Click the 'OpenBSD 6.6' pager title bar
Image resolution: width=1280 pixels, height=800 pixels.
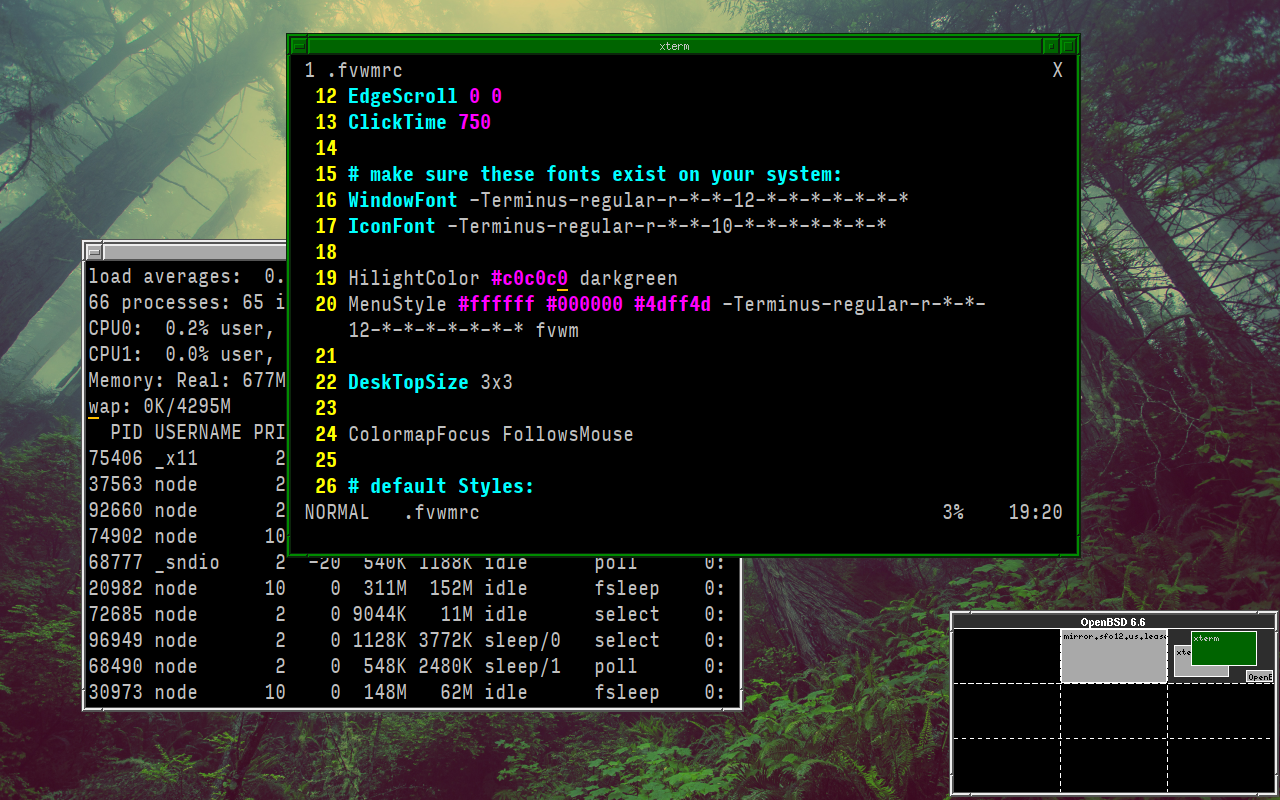pyautogui.click(x=1113, y=622)
